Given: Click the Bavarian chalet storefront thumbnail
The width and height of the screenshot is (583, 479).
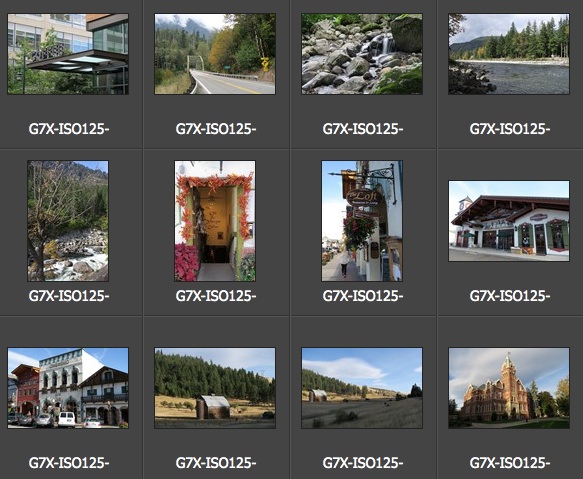Looking at the screenshot, I should [x=509, y=221].
